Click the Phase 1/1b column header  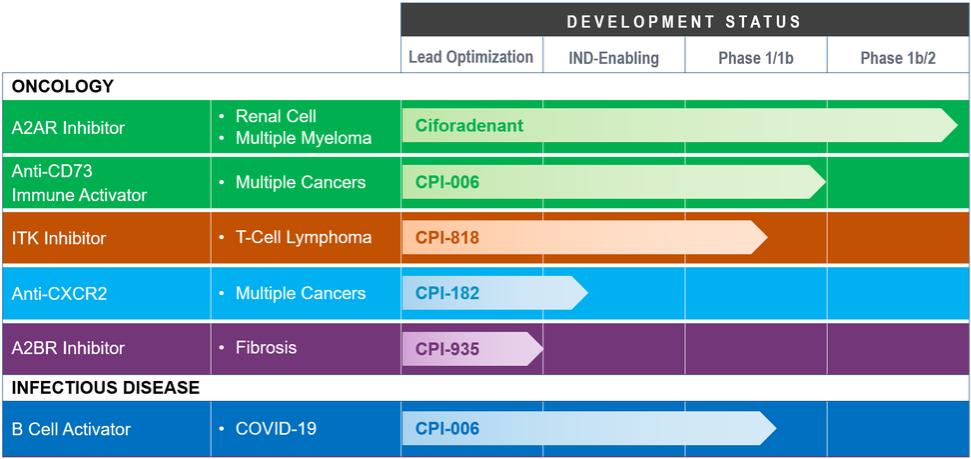(x=755, y=58)
